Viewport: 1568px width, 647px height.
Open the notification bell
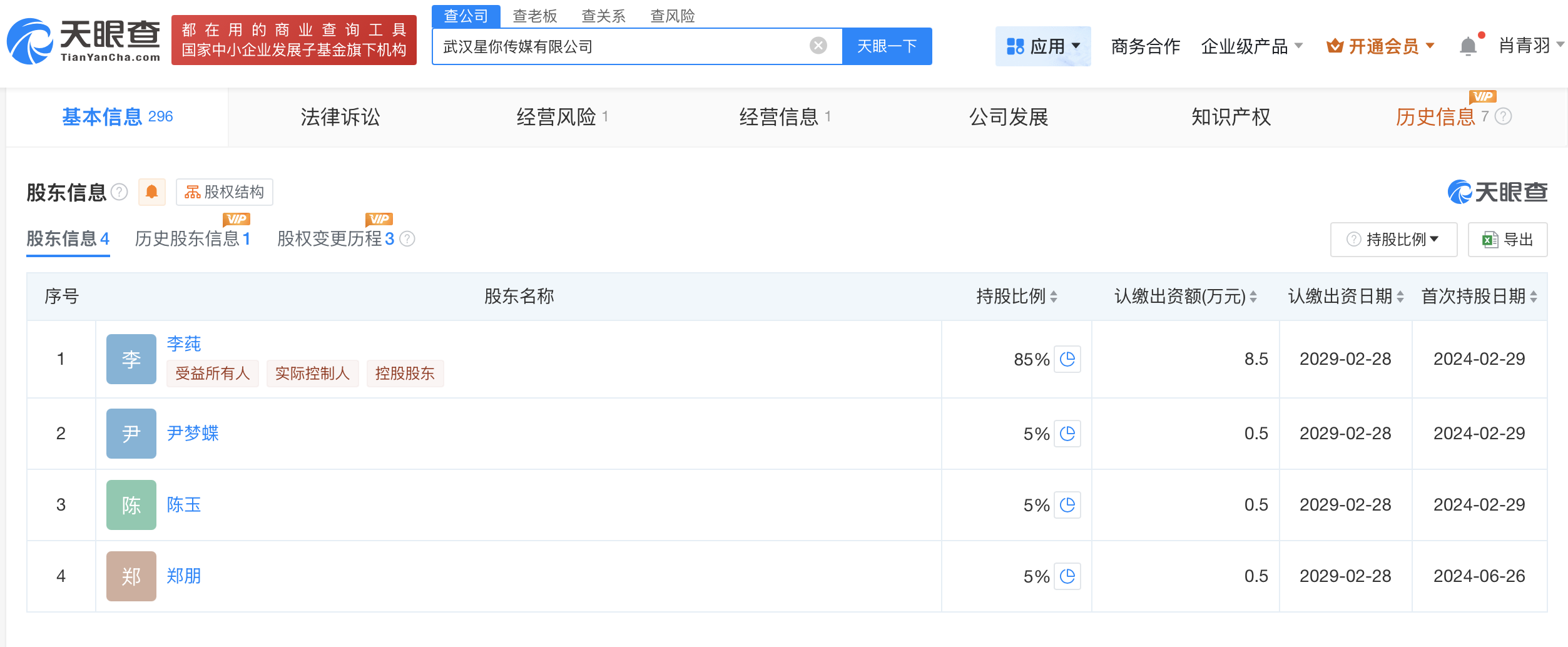[x=1468, y=46]
